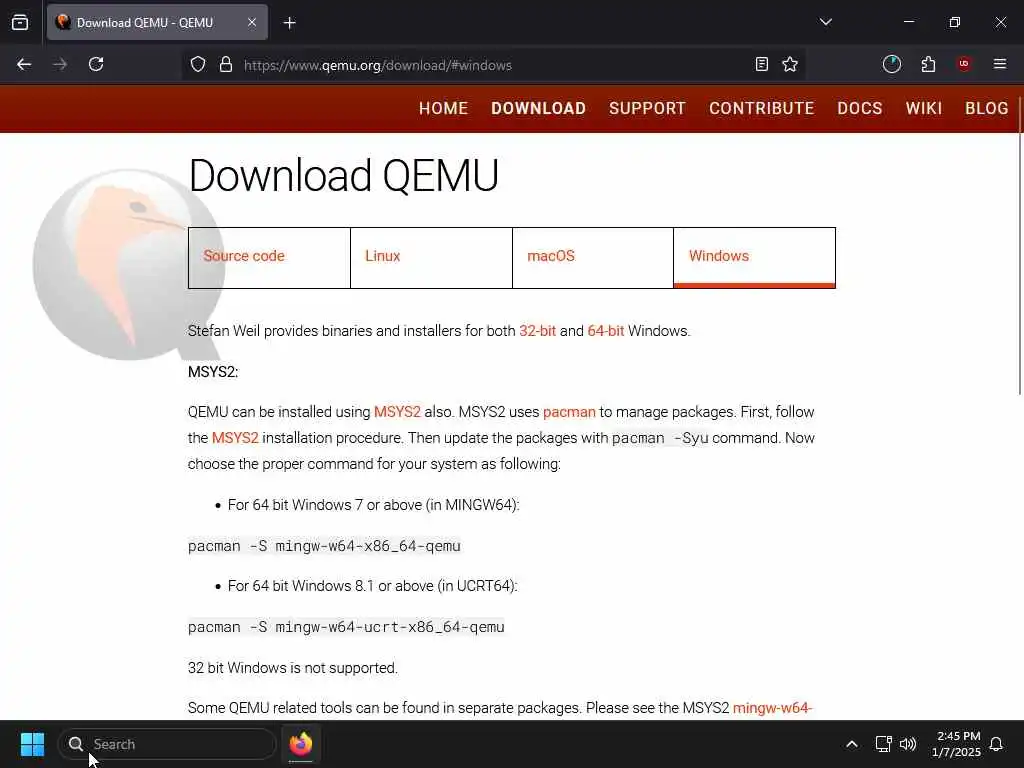1024x768 pixels.
Task: Open the DOCS nav item
Action: 859,108
